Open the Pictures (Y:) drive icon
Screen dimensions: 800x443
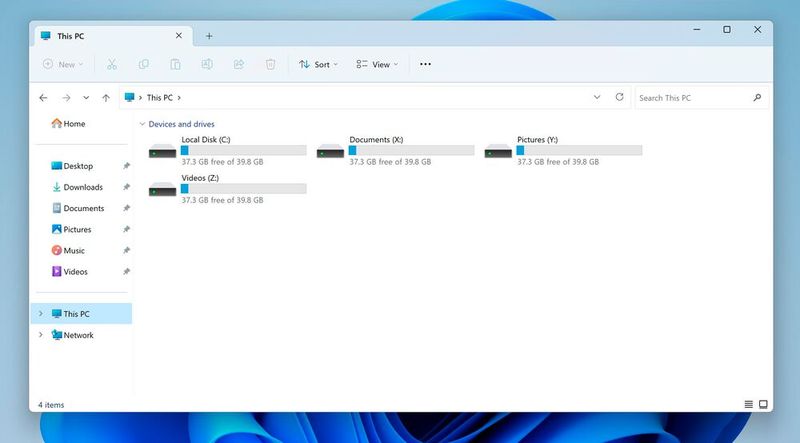tap(498, 151)
